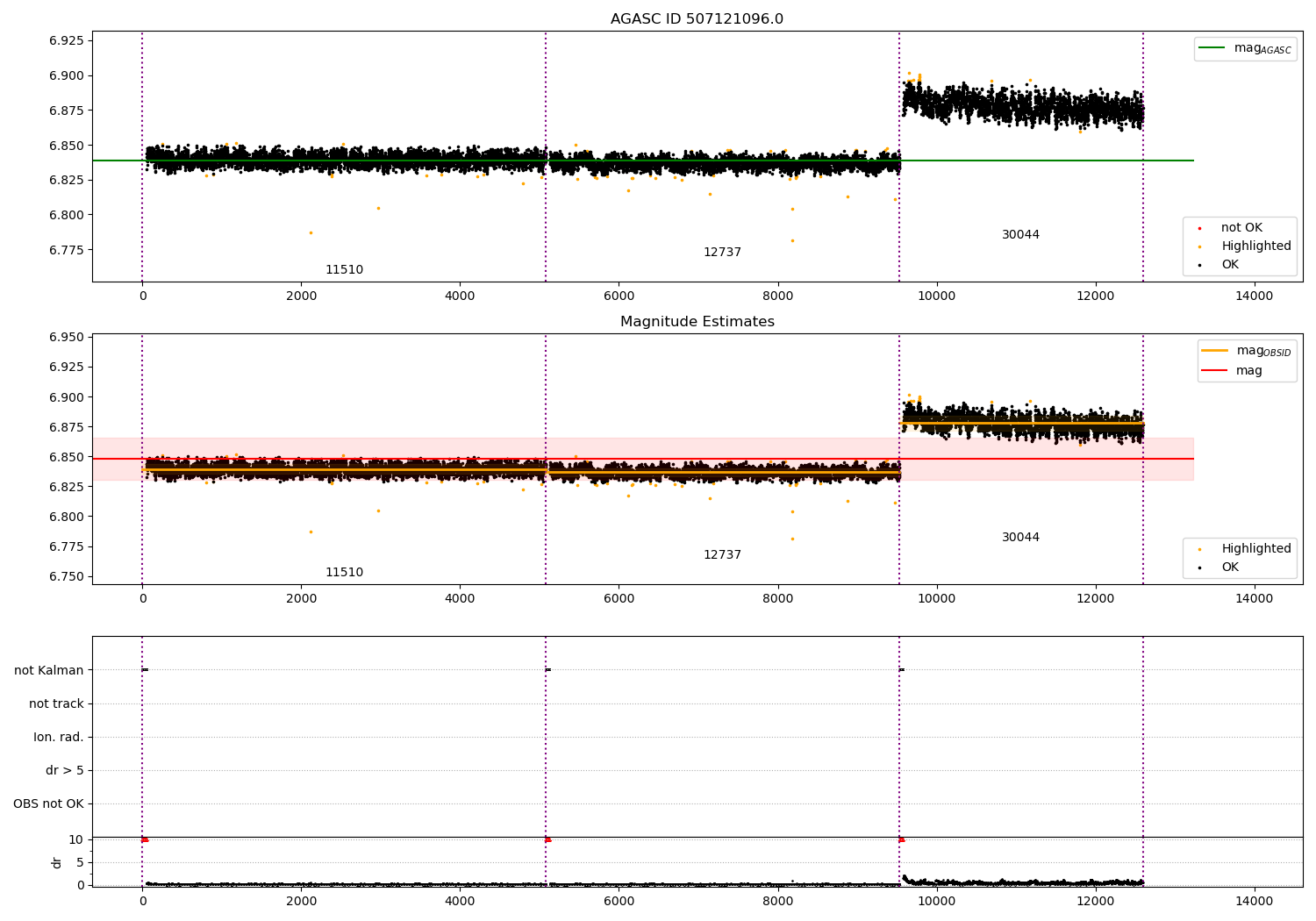1316x921 pixels.
Task: Click obsid label 30044 in top plot
Action: pyautogui.click(x=1020, y=235)
